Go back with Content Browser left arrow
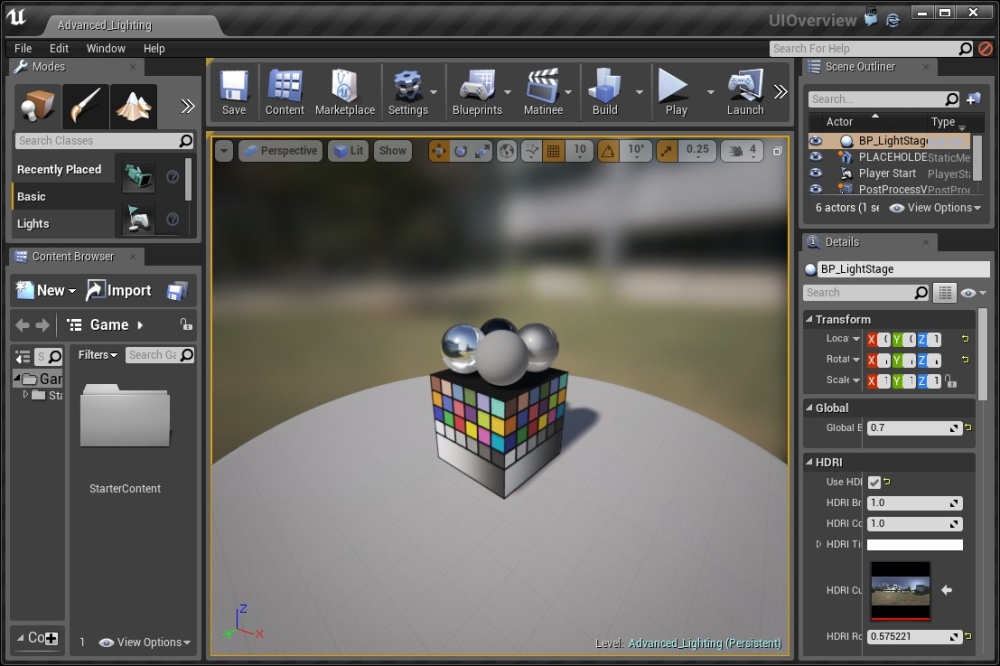The width and height of the screenshot is (1000, 666). (22, 325)
